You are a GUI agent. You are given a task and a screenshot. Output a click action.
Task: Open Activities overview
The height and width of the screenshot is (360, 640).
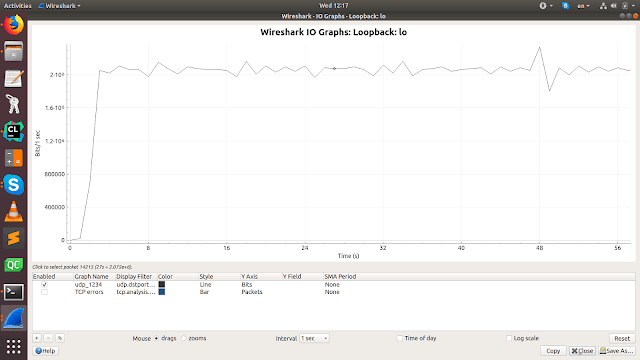17,6
